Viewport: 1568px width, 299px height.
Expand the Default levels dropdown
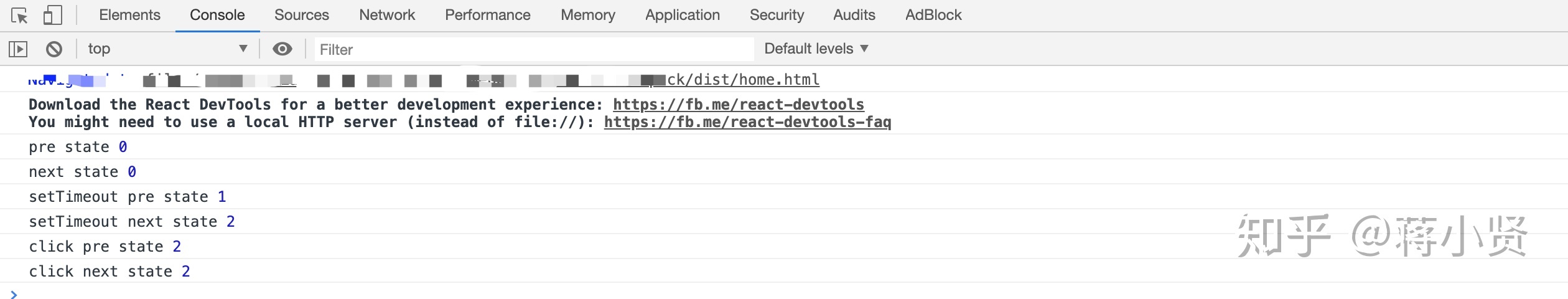click(x=816, y=49)
